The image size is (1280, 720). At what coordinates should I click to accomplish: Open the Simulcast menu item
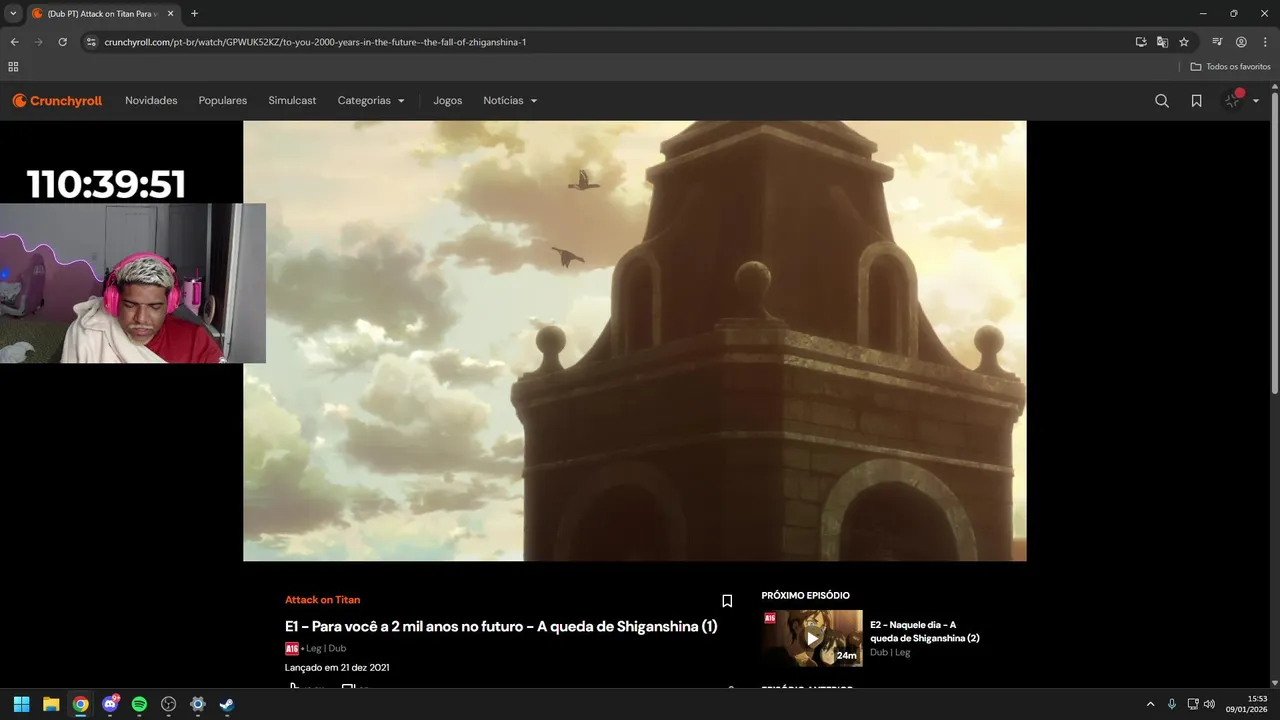pyautogui.click(x=292, y=101)
